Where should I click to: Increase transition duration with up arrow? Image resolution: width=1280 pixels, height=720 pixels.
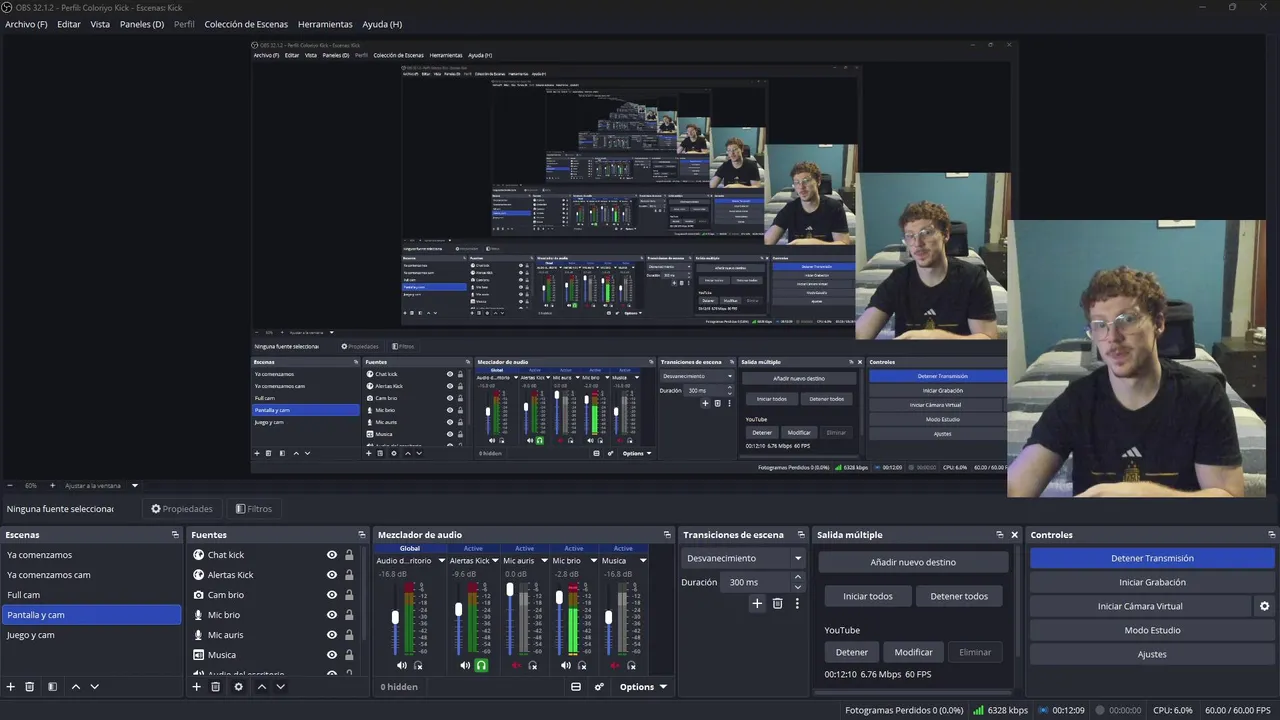[798, 577]
